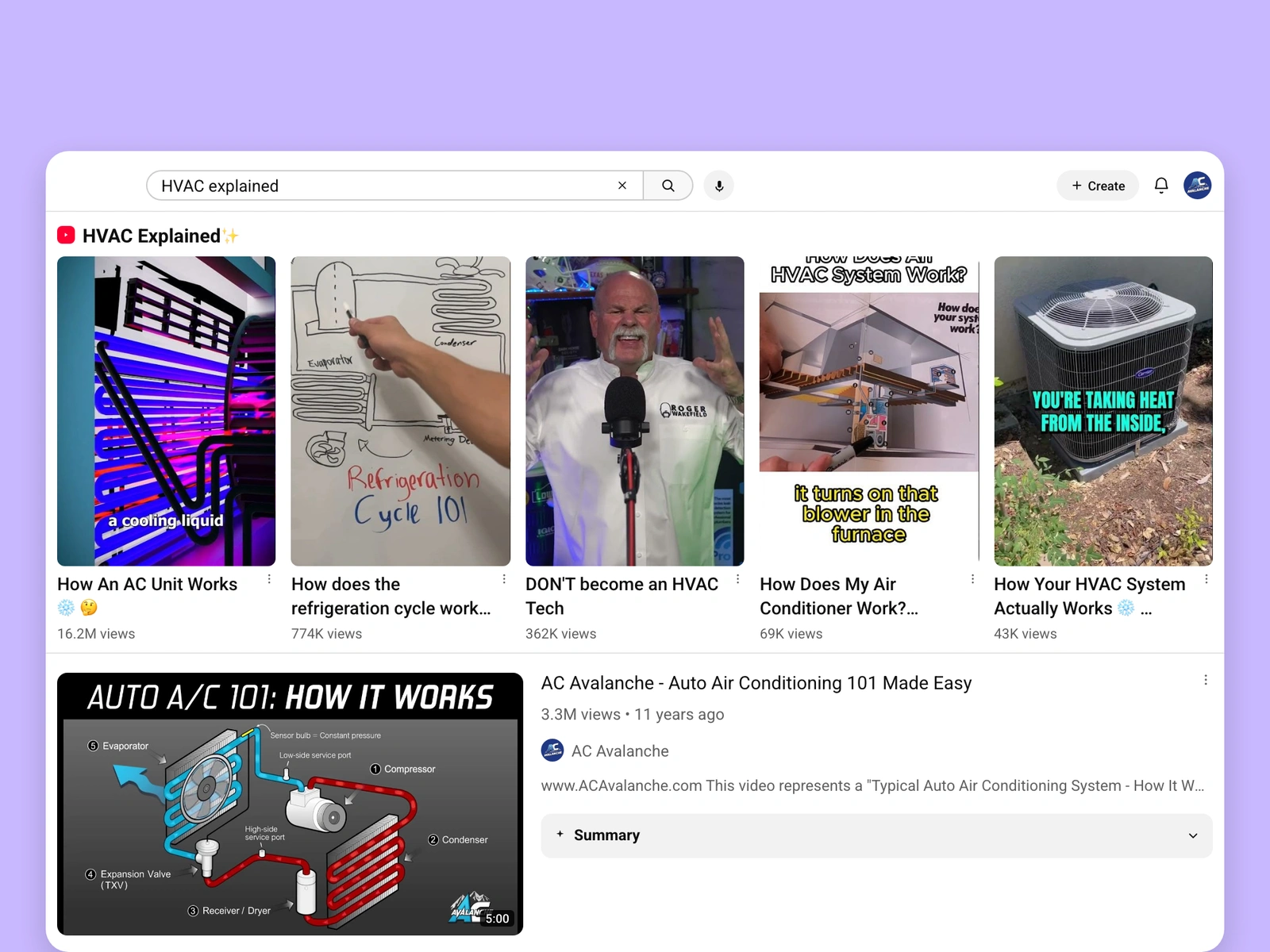This screenshot has width=1270, height=952.
Task: Play the Auto A/C 101 video thumbnail
Action: (x=290, y=804)
